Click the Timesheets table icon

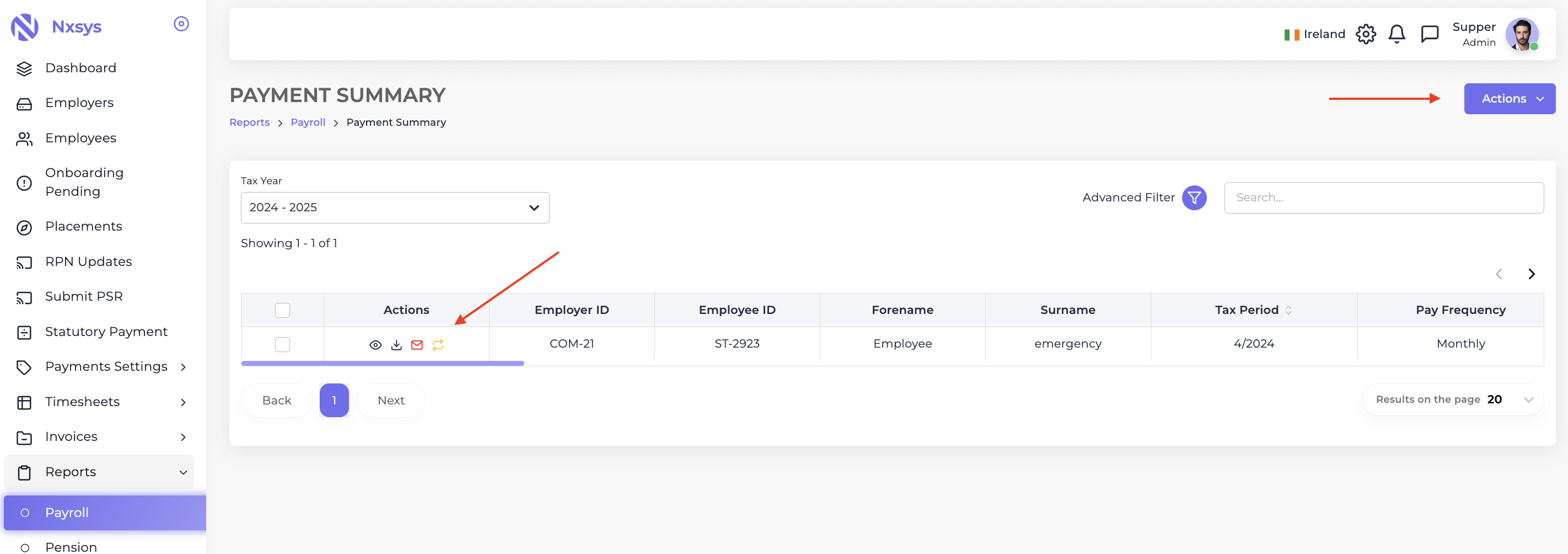pos(24,402)
